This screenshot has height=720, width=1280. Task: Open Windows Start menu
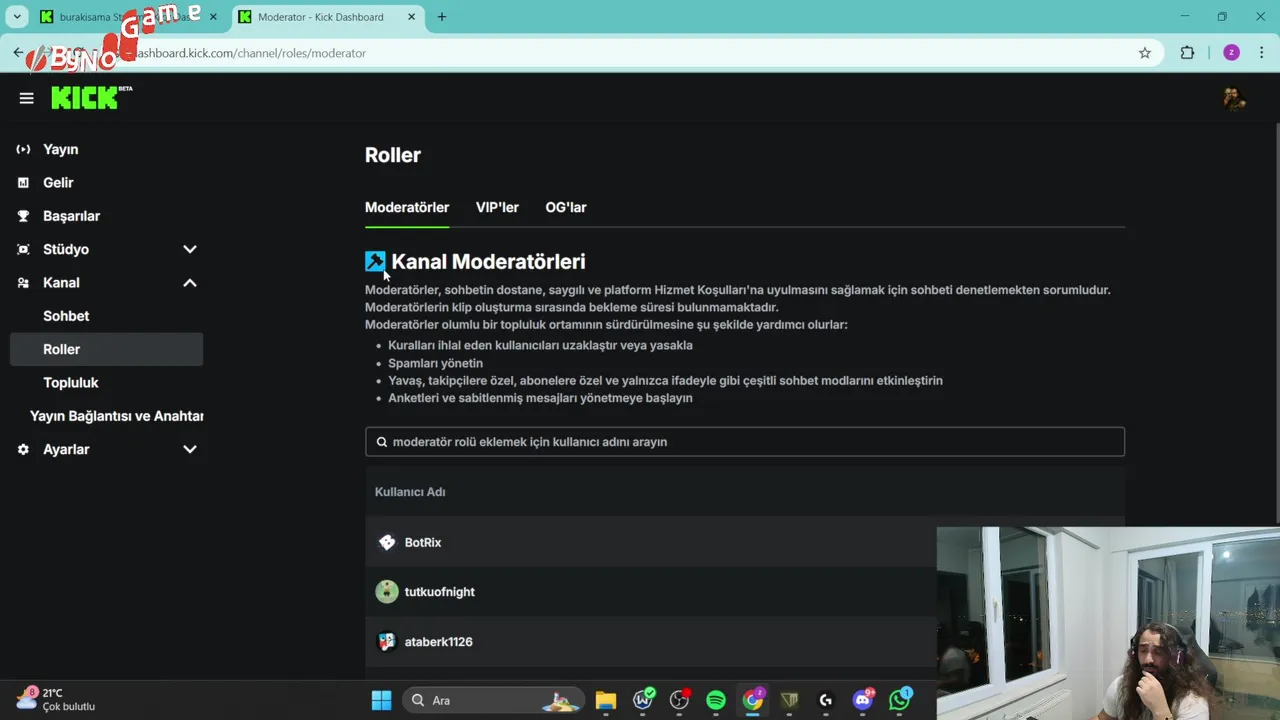click(x=381, y=700)
